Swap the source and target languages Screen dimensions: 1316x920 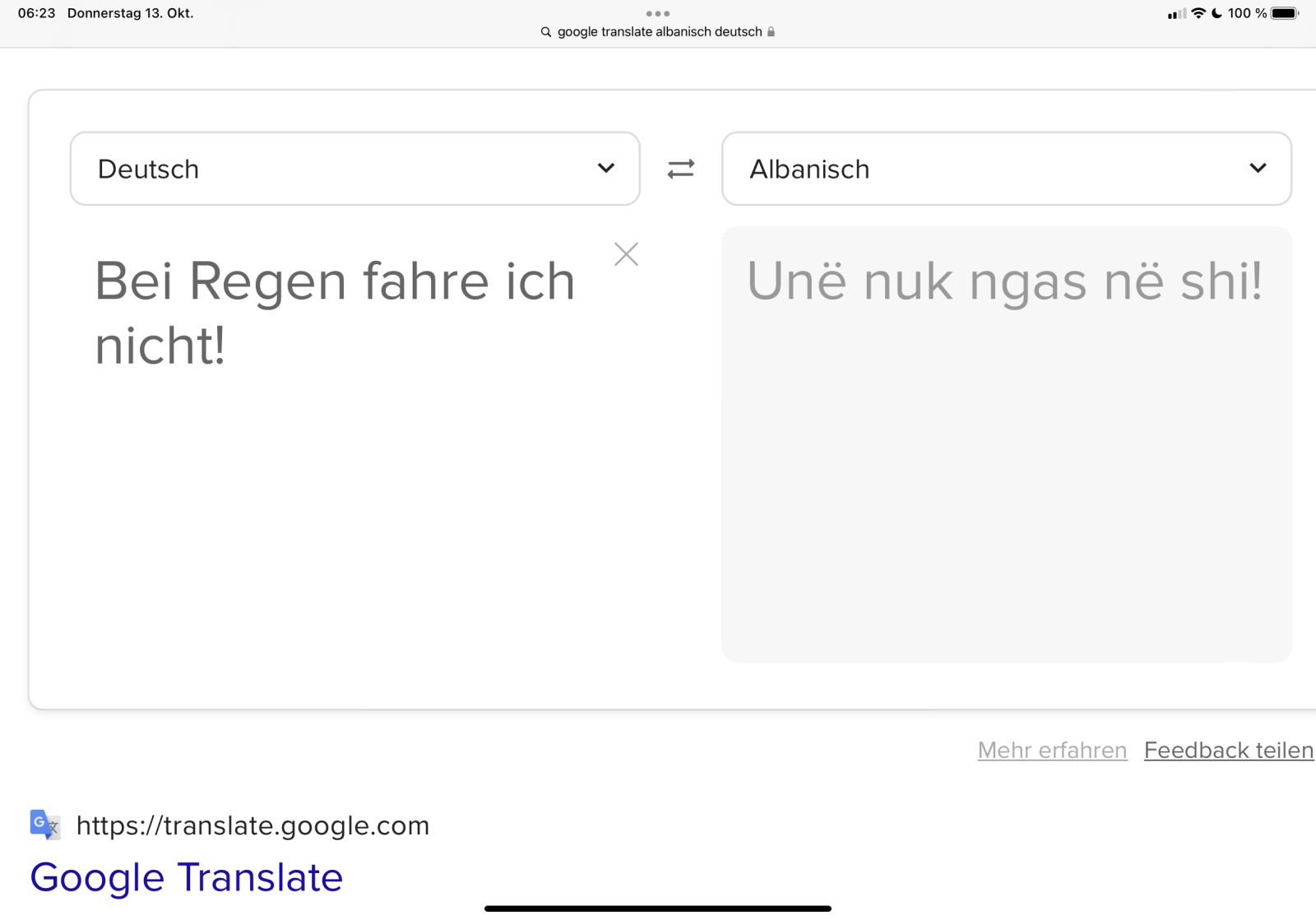pyautogui.click(x=680, y=169)
